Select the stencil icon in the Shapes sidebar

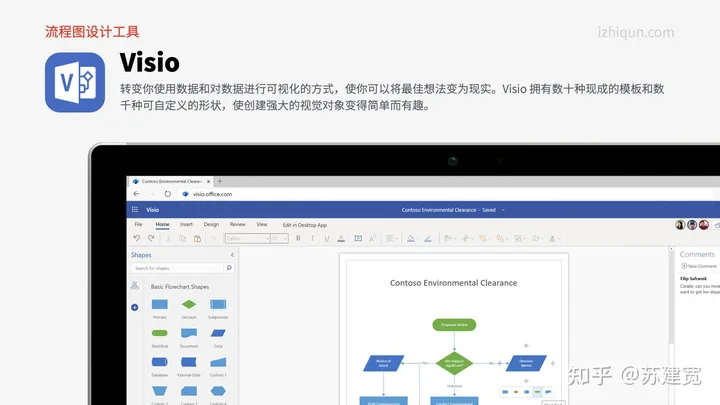pos(135,286)
